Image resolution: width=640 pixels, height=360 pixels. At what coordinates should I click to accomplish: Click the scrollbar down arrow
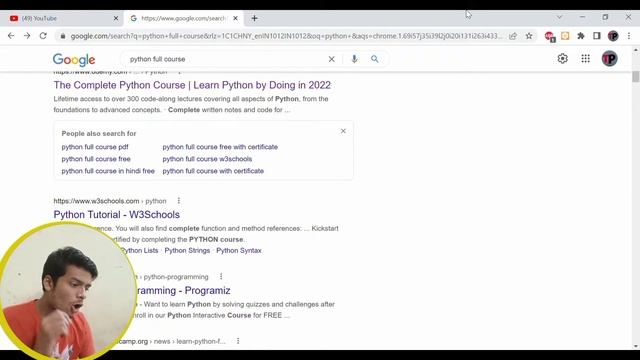pos(636,346)
